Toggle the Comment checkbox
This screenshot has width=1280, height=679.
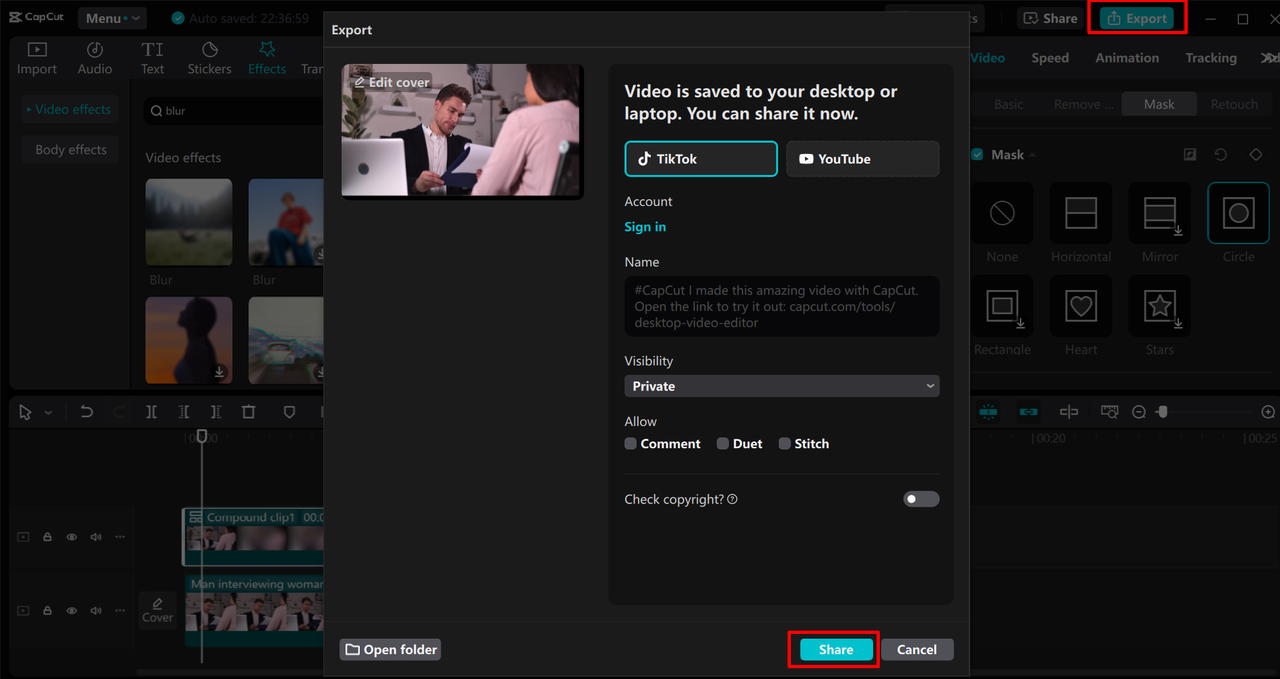click(631, 444)
